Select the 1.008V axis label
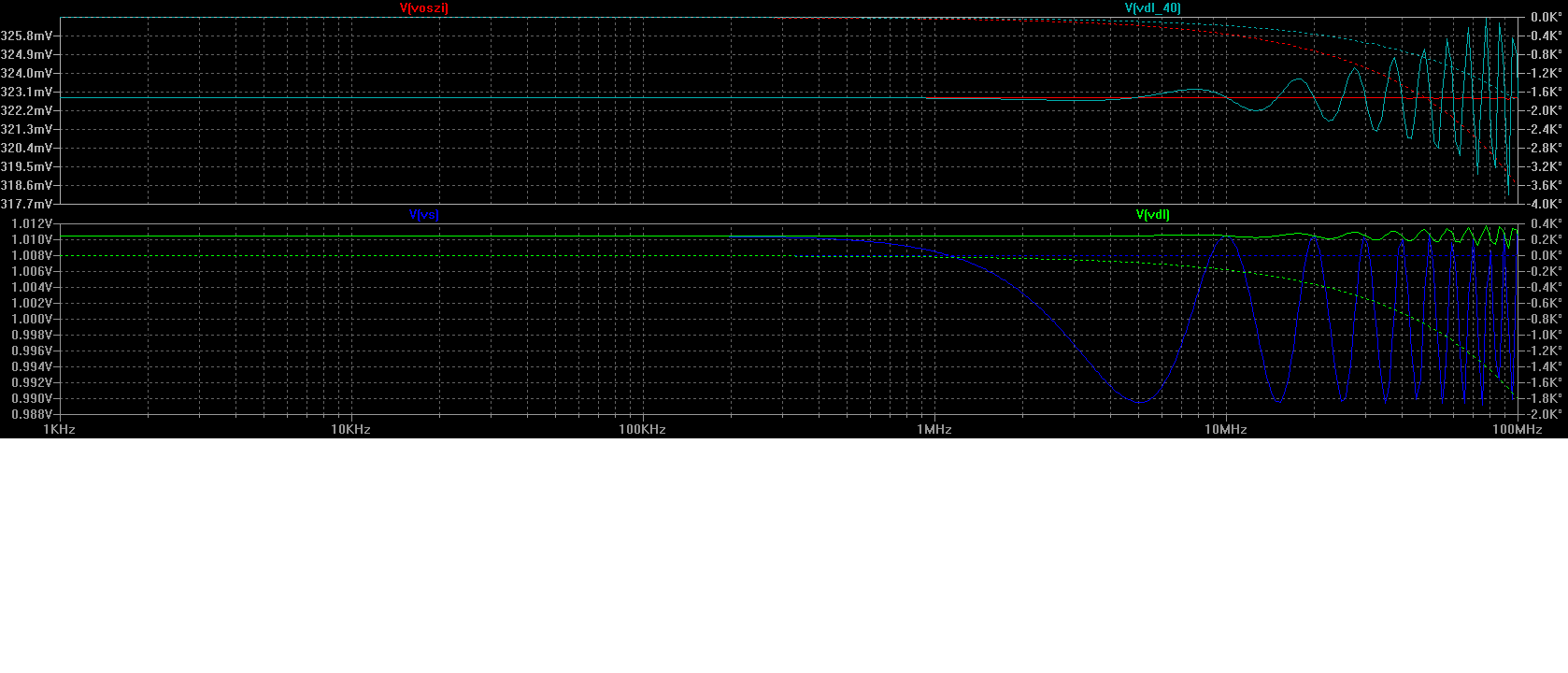The height and width of the screenshot is (673, 1568). coord(32,255)
